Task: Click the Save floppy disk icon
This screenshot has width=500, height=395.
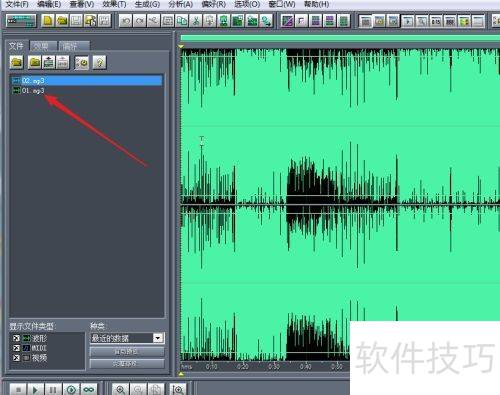Action: pos(76,21)
